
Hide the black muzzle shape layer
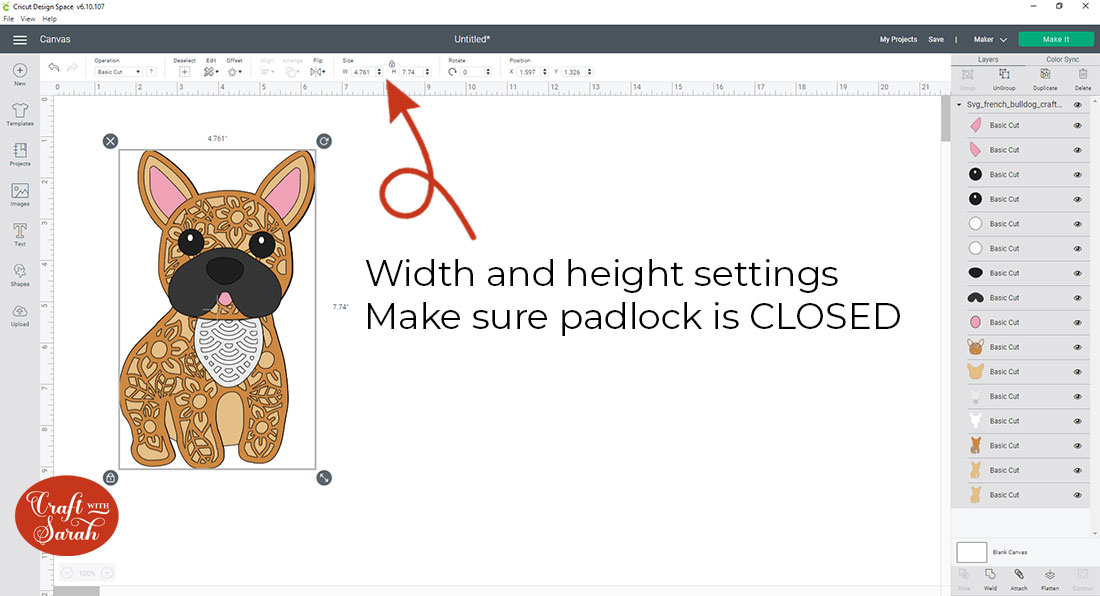tap(1078, 298)
